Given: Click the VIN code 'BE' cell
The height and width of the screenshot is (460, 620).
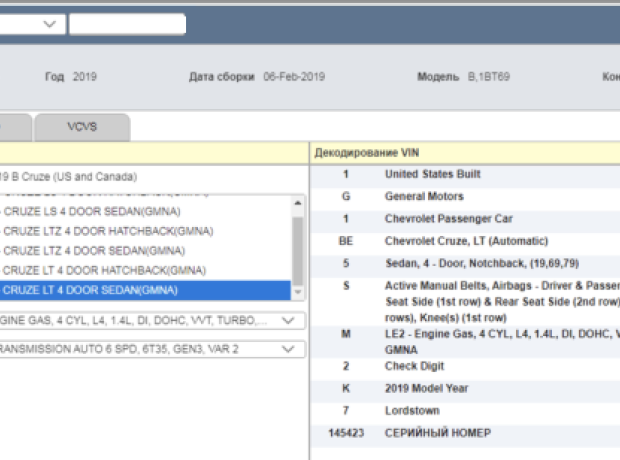Looking at the screenshot, I should 346,241.
